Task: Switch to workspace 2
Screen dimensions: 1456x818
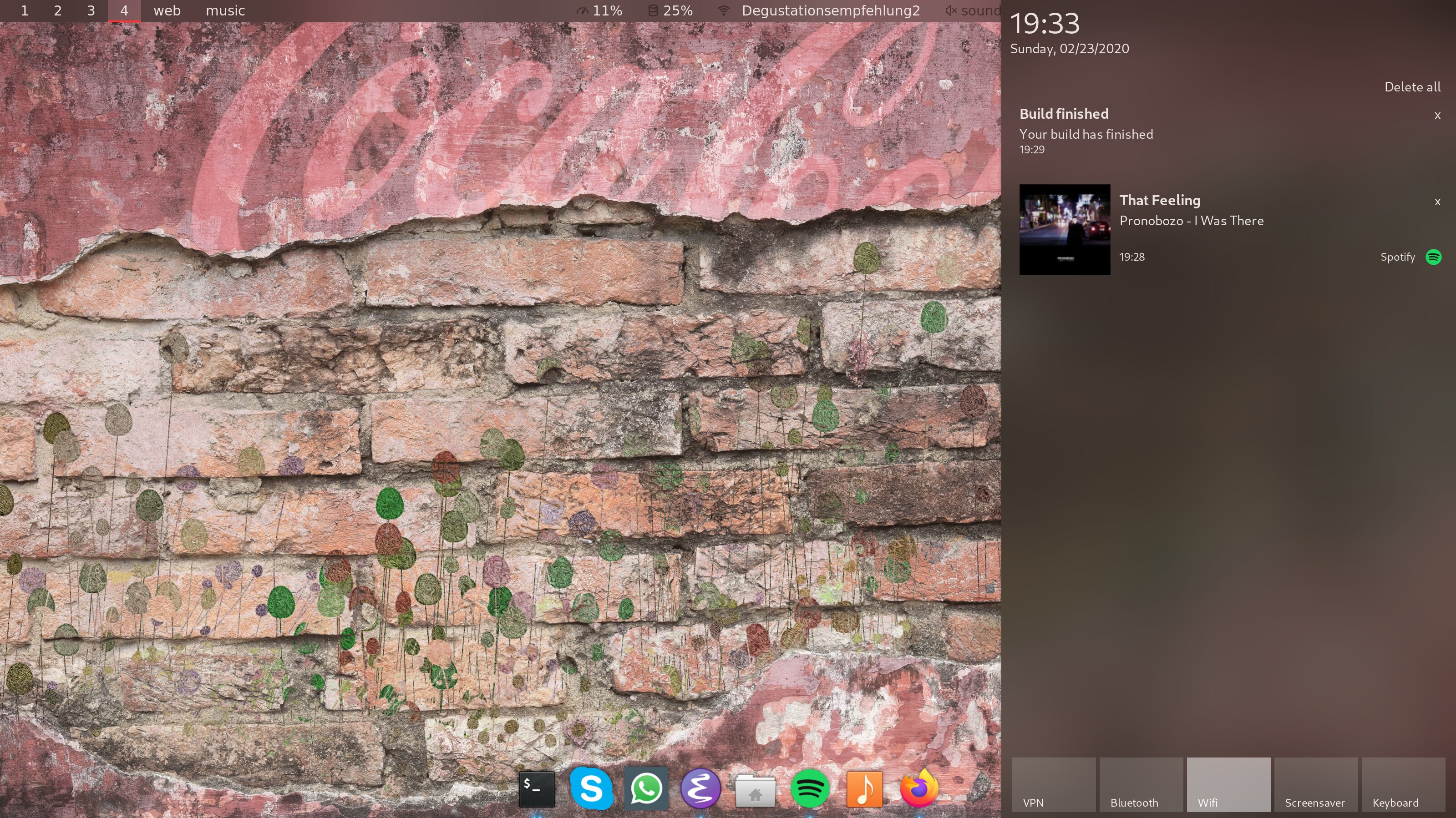Action: tap(57, 11)
